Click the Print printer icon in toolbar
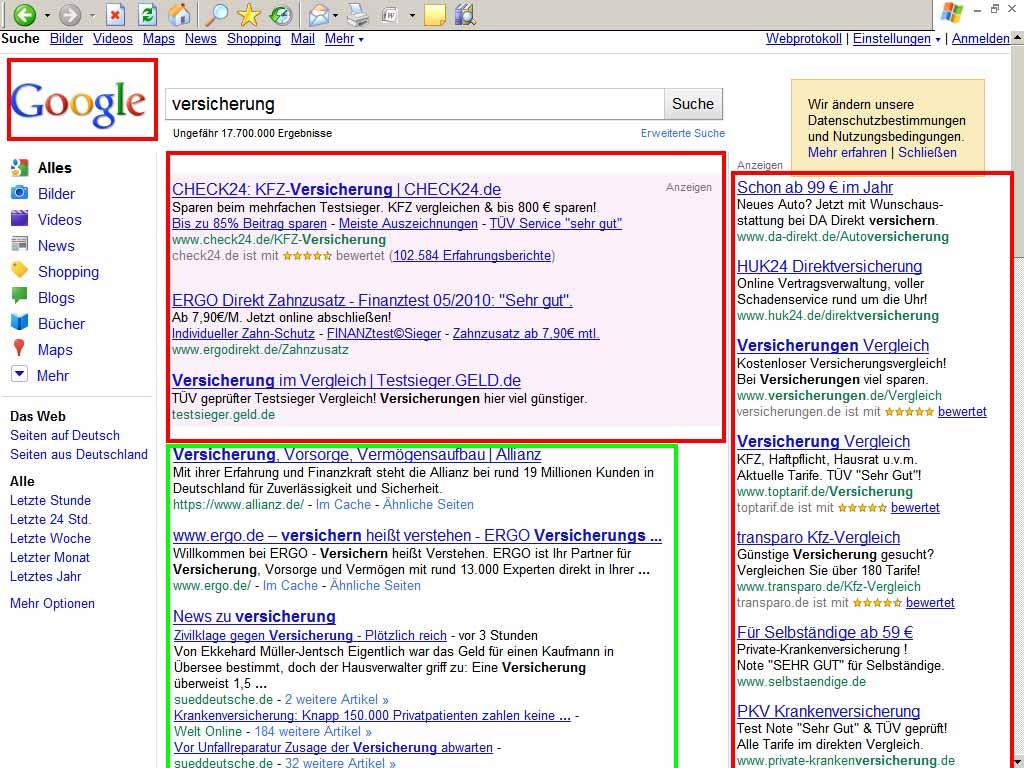 [357, 14]
